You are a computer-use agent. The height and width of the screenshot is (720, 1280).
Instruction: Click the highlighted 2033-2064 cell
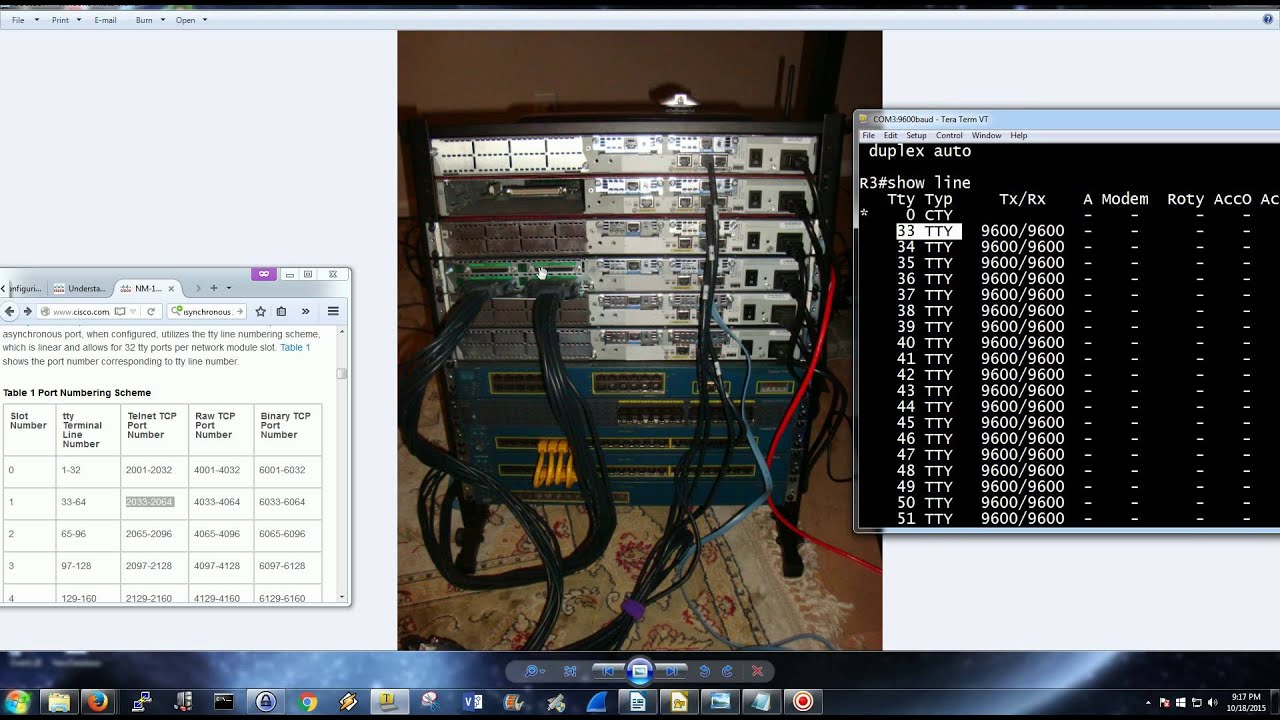[x=149, y=502]
